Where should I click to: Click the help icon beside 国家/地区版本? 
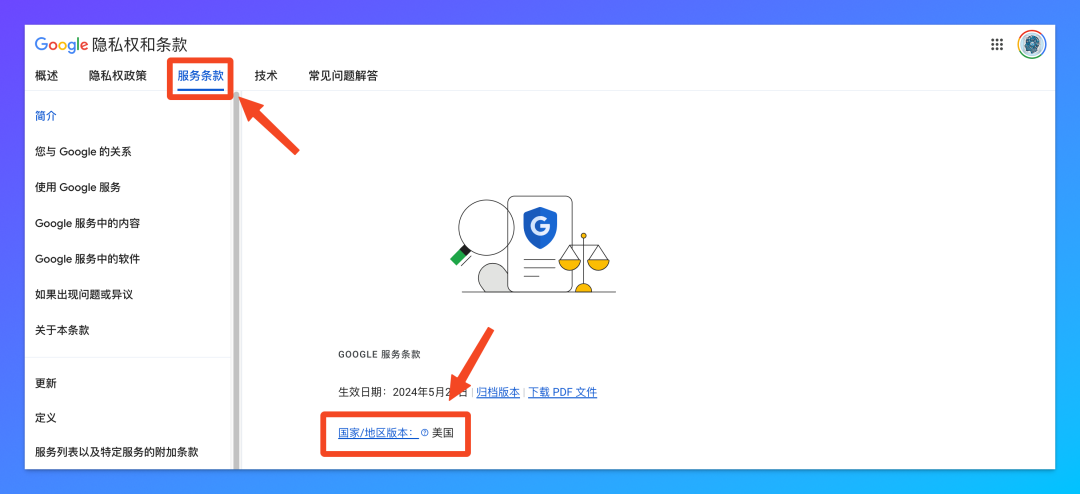(424, 433)
